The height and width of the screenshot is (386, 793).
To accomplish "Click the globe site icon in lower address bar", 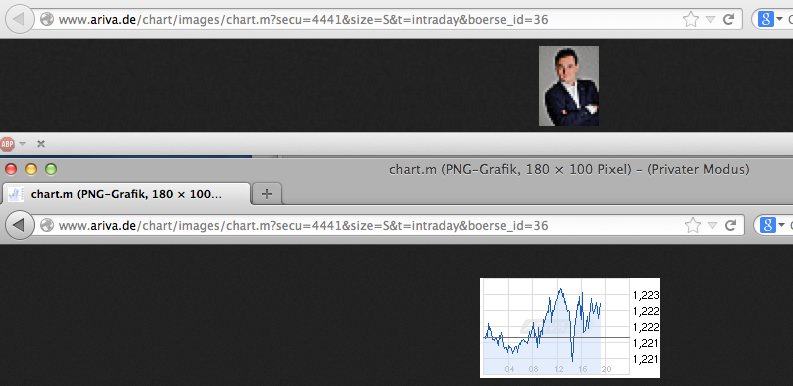I will coord(47,225).
